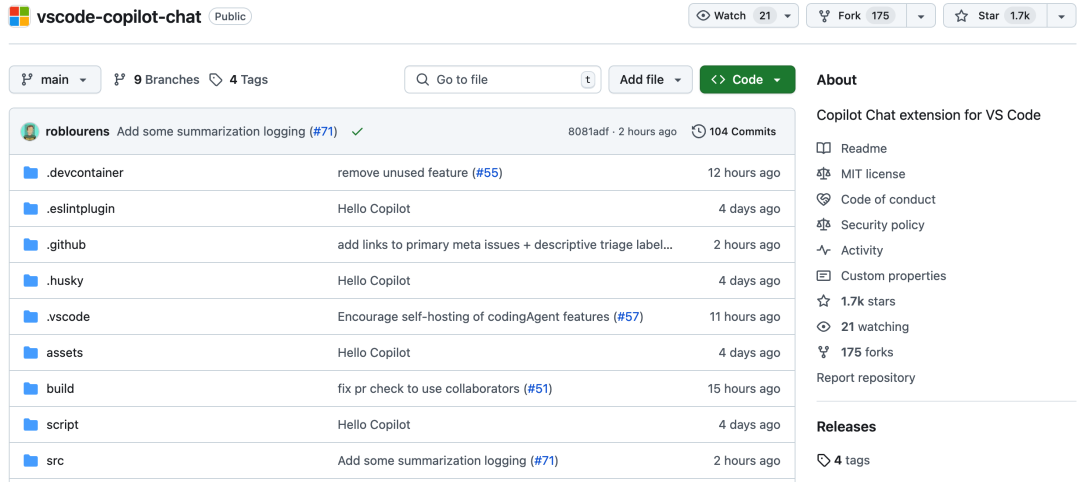
Task: Open pull request #71 link
Action: point(323,131)
